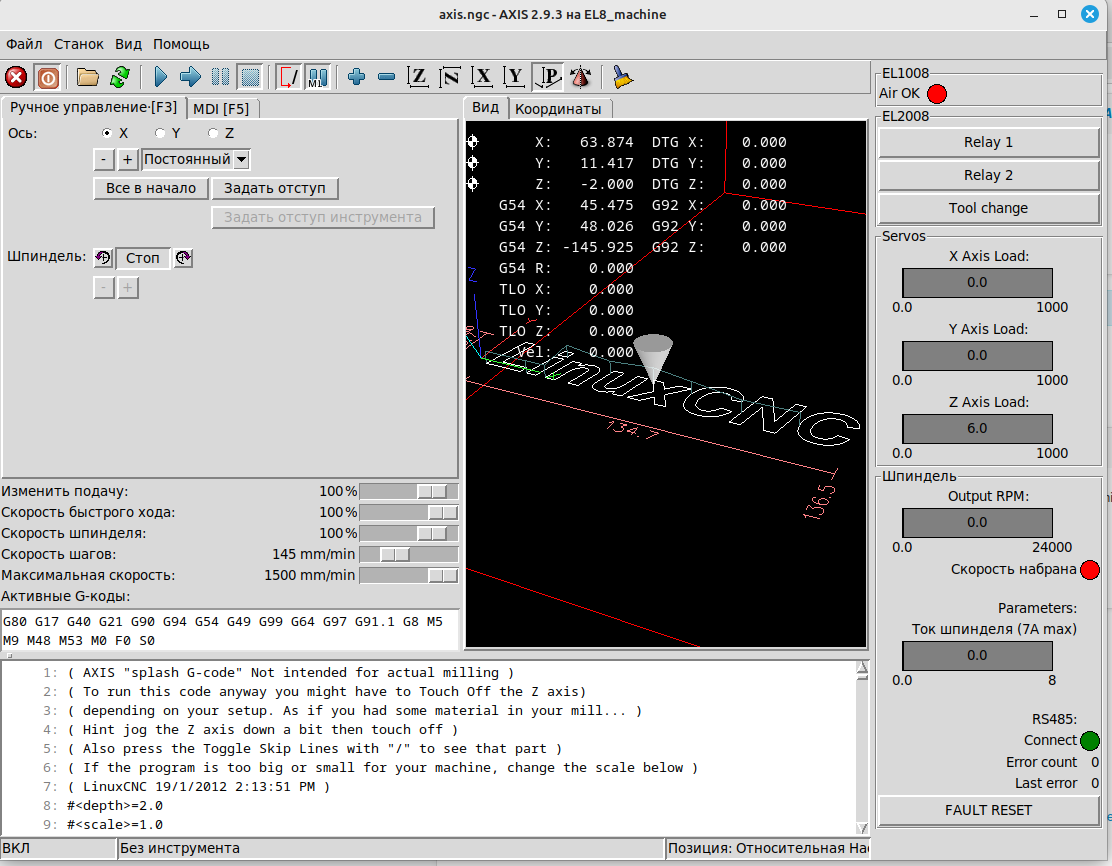Toggle the machine power icon

click(x=48, y=77)
